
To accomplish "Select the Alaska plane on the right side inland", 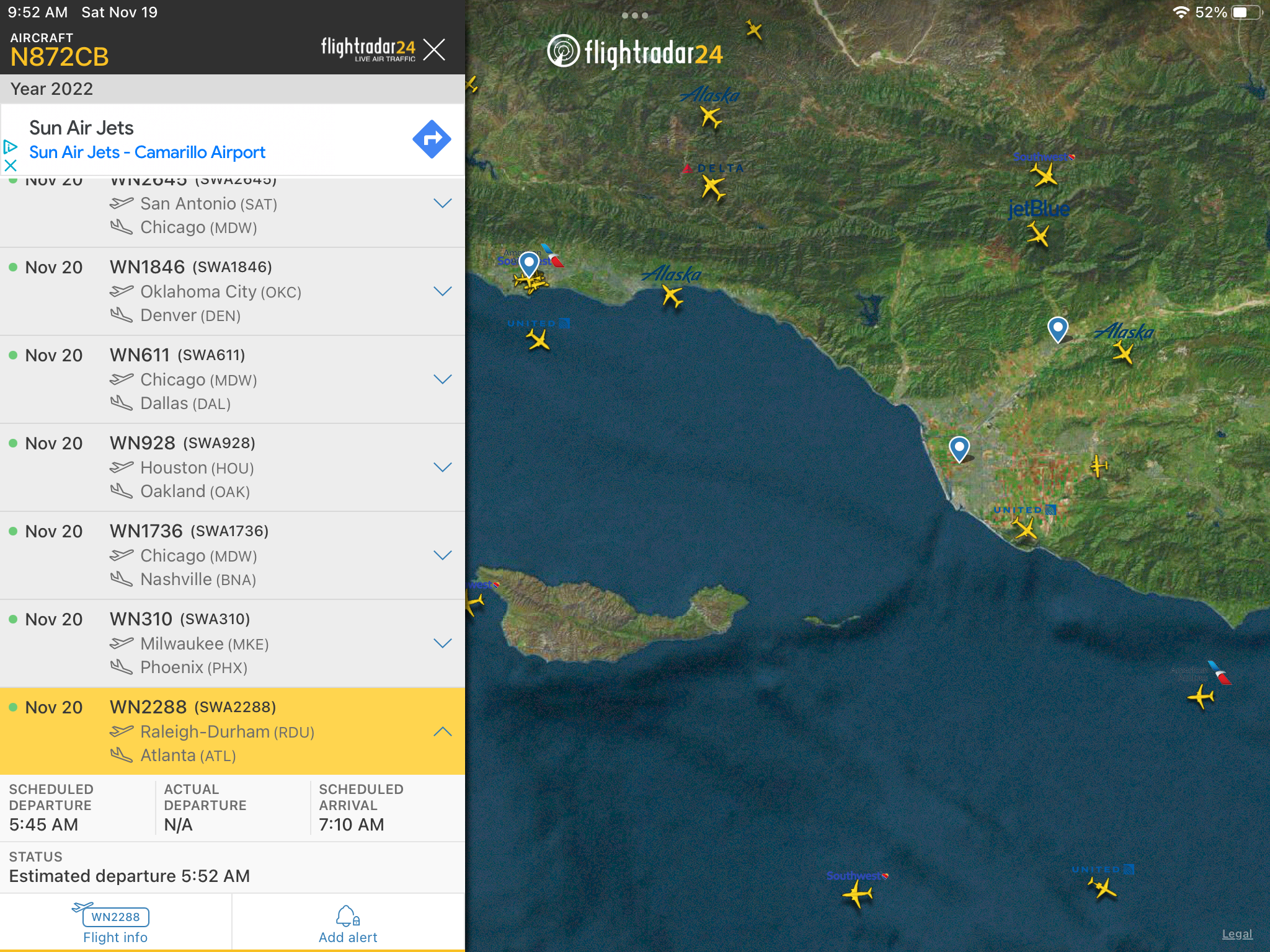I will [1123, 353].
